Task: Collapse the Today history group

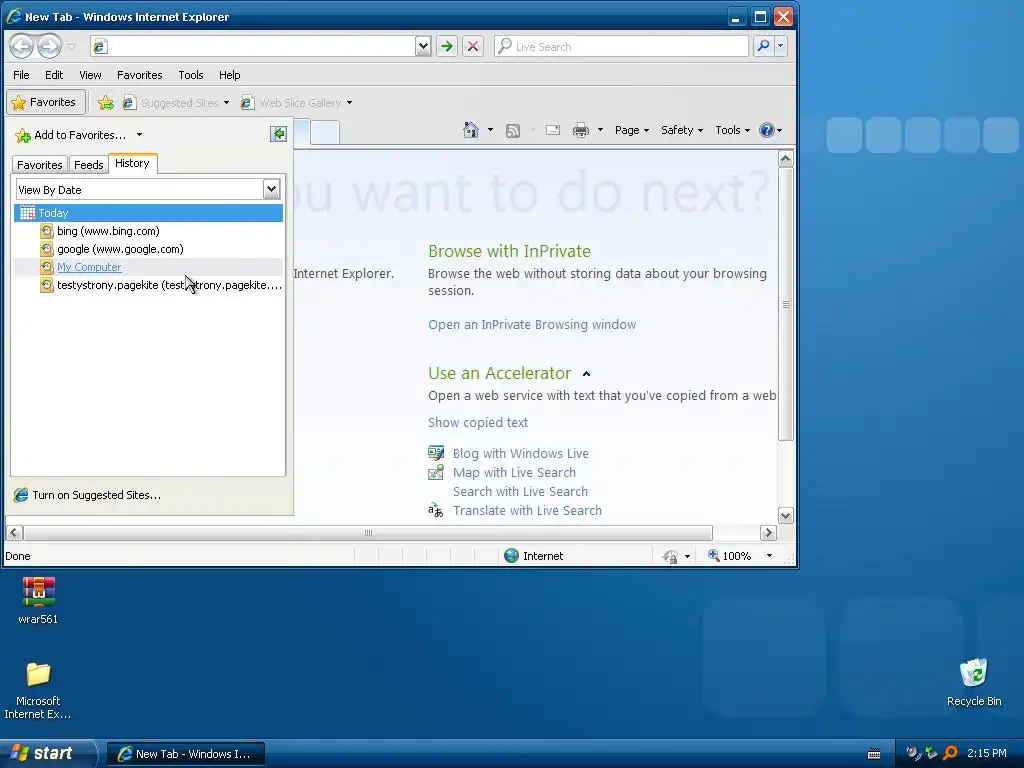Action: click(148, 213)
